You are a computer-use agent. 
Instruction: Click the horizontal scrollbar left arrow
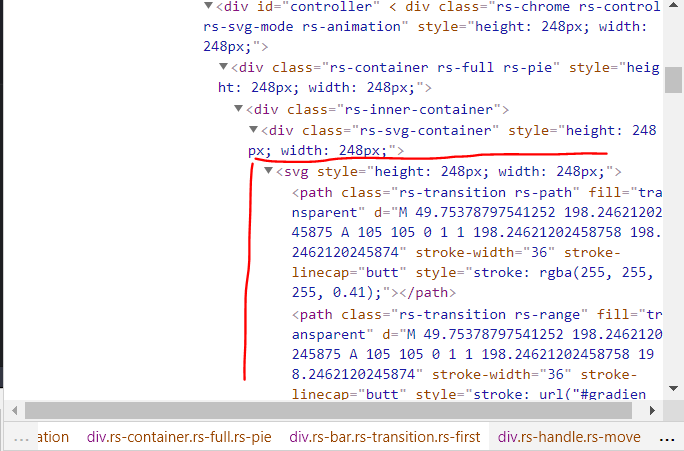14,410
